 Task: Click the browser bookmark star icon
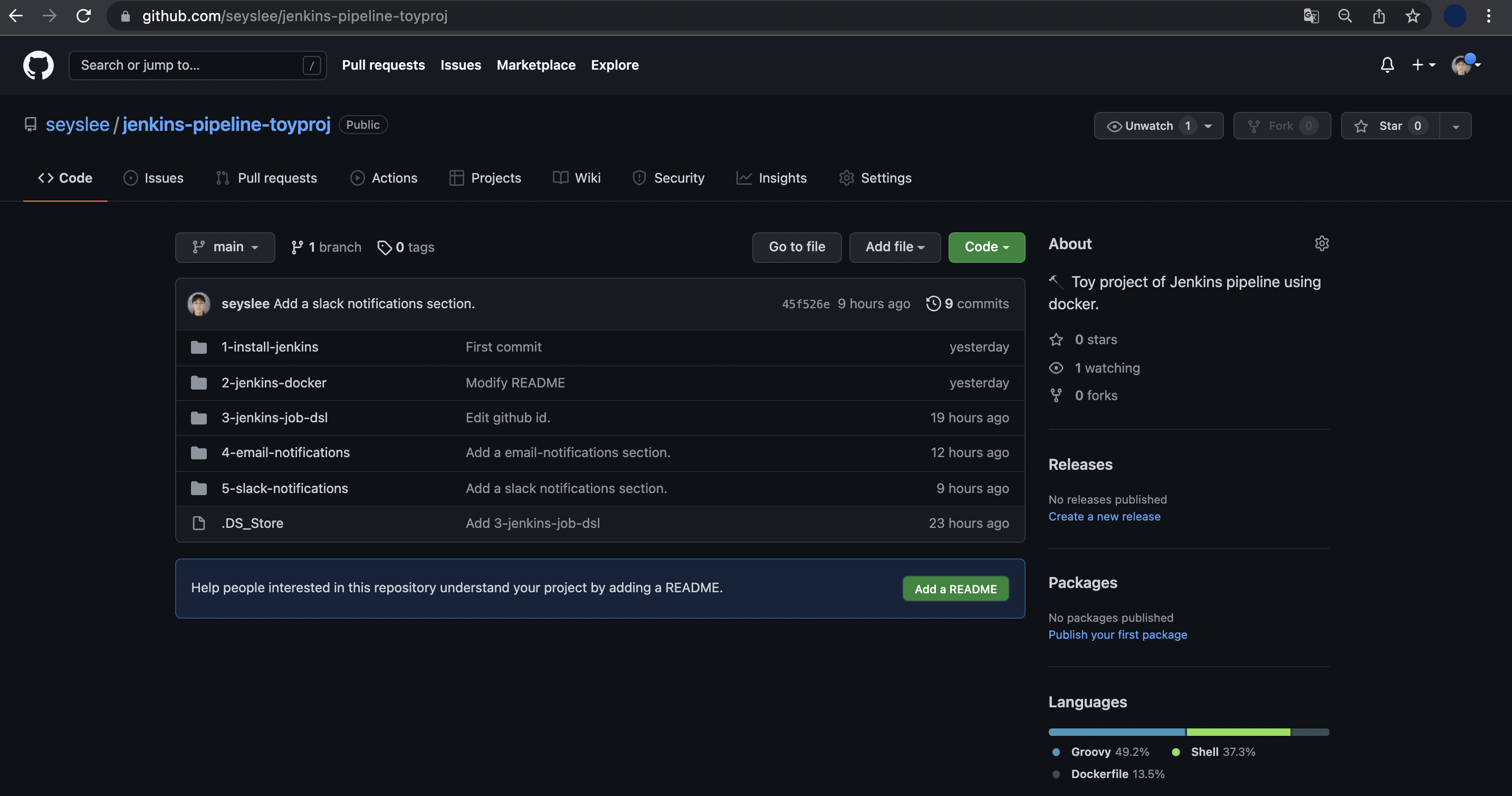(1412, 16)
